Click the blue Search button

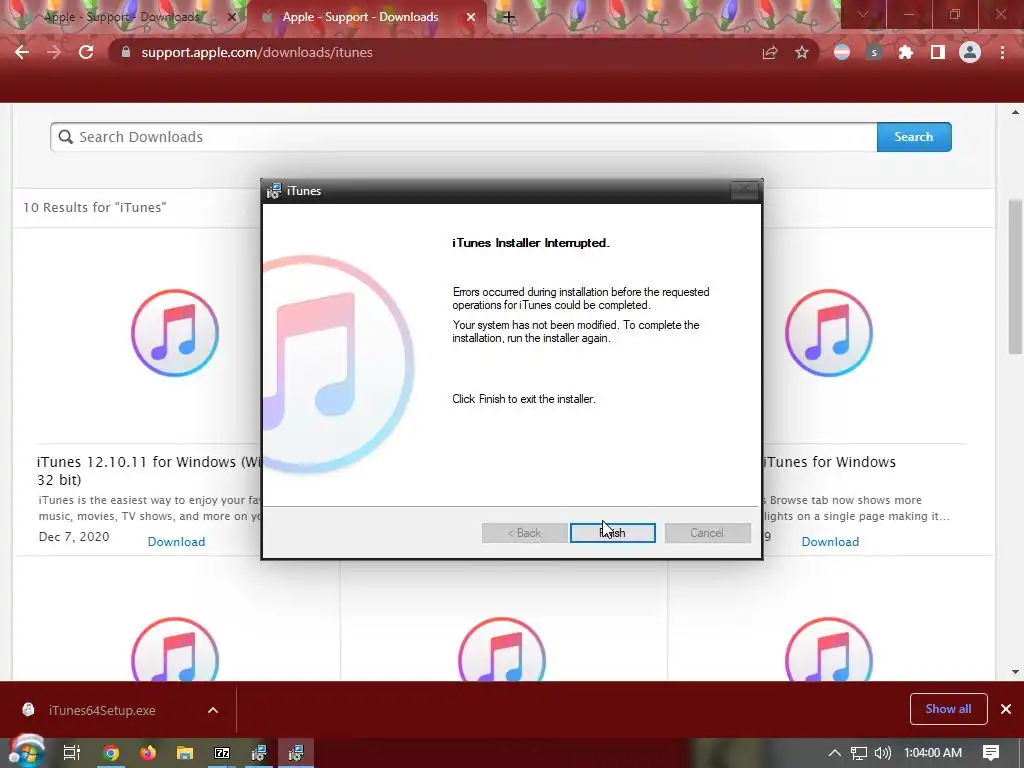coord(914,137)
